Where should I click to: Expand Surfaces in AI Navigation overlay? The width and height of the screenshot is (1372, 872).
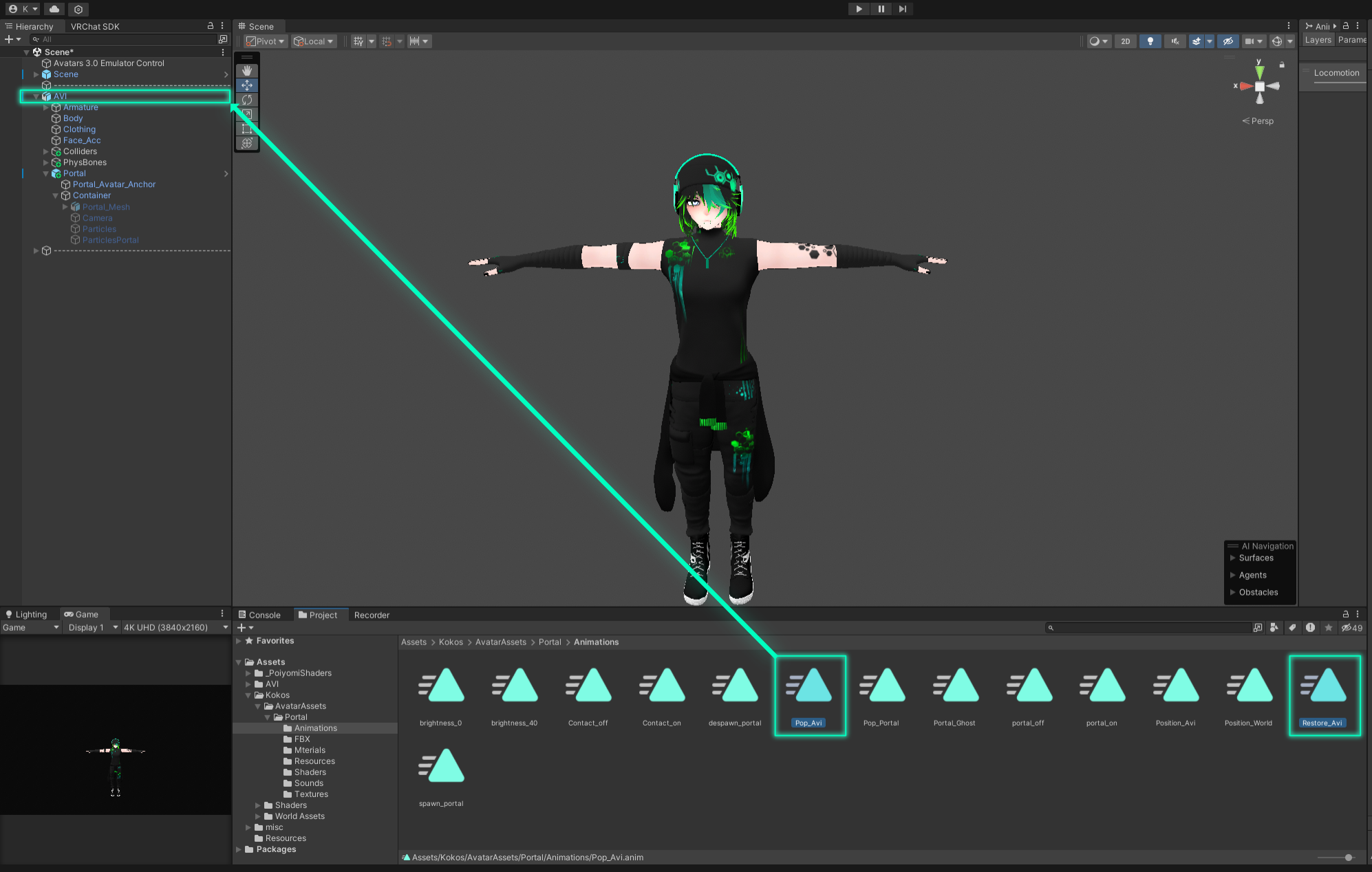point(1233,558)
